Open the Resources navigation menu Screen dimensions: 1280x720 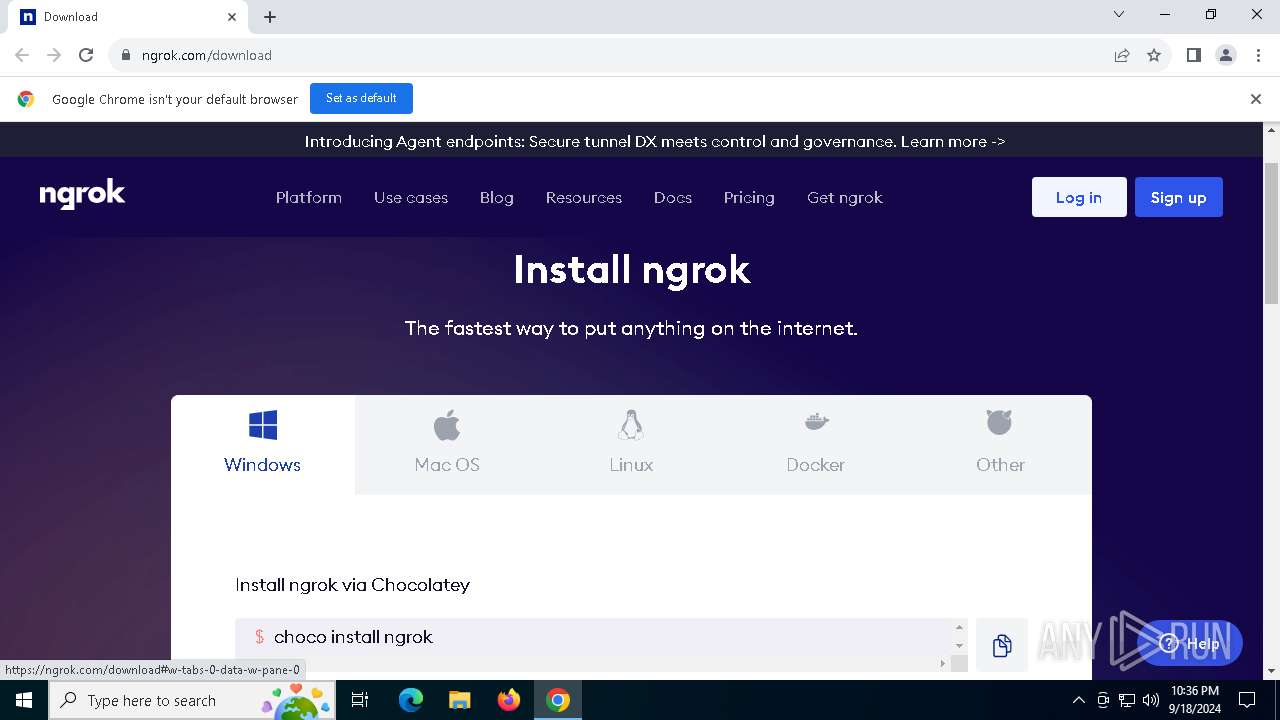point(584,198)
